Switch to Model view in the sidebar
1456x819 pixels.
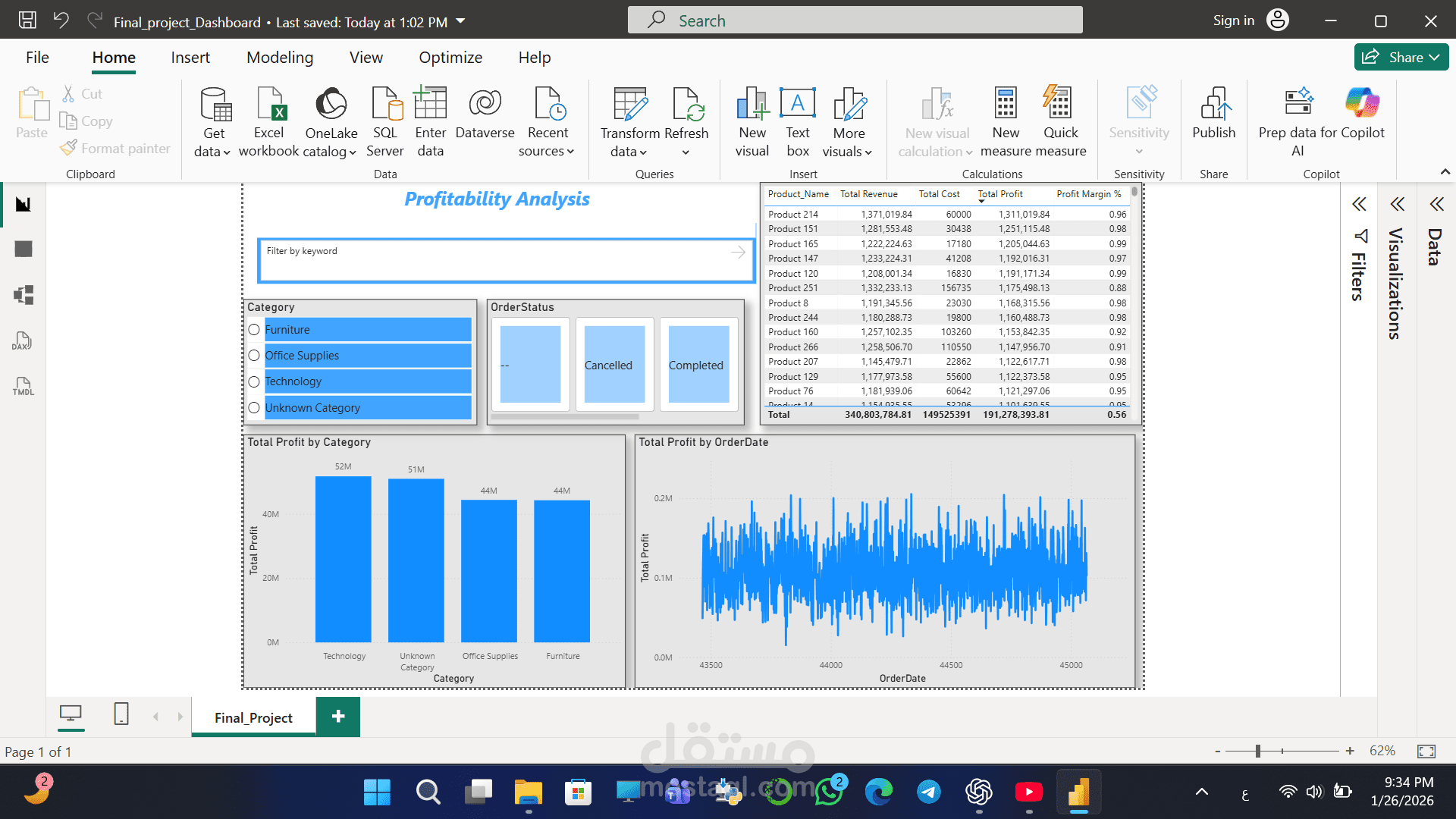(x=24, y=295)
